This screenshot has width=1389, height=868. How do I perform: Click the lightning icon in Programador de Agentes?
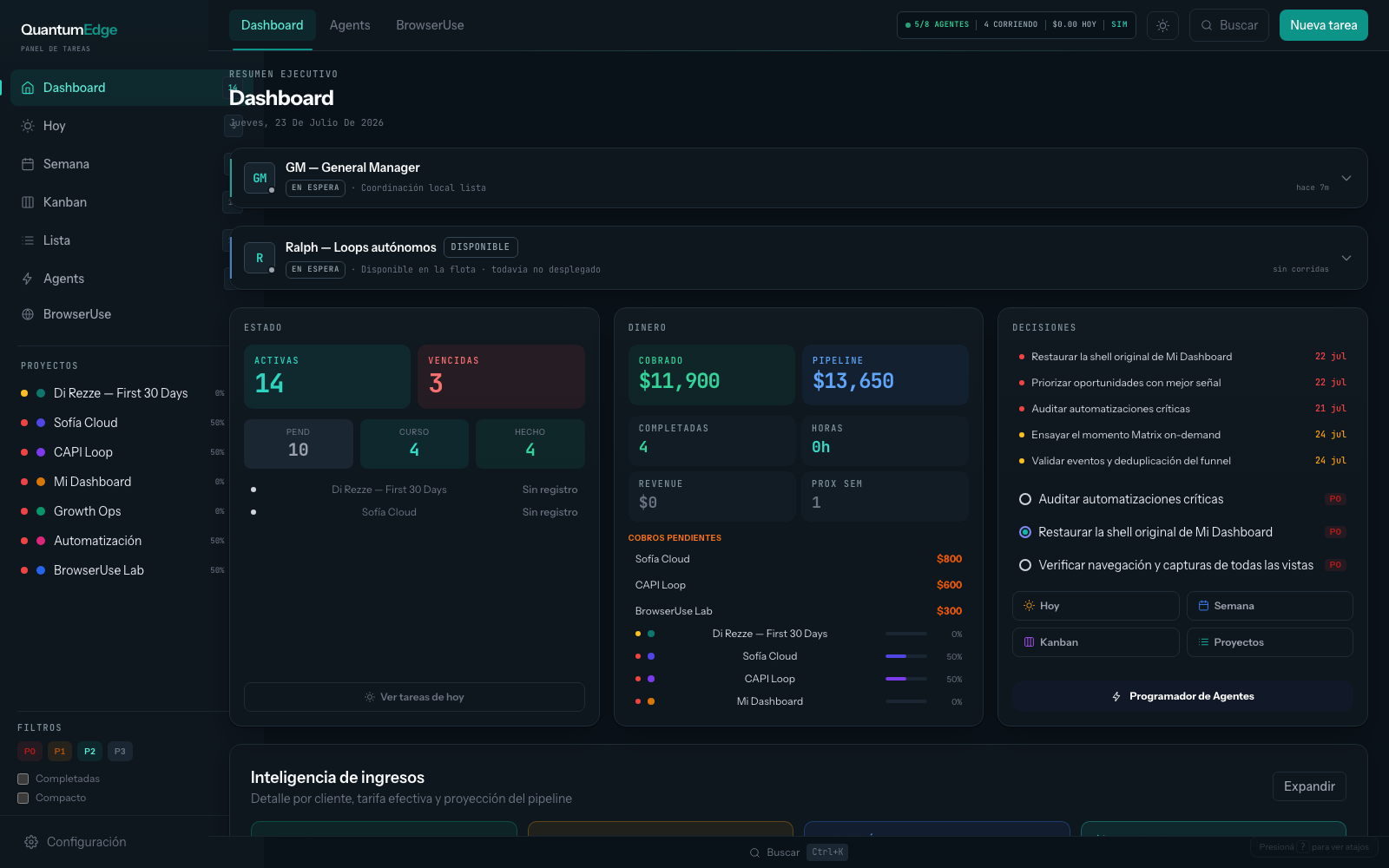point(1116,696)
